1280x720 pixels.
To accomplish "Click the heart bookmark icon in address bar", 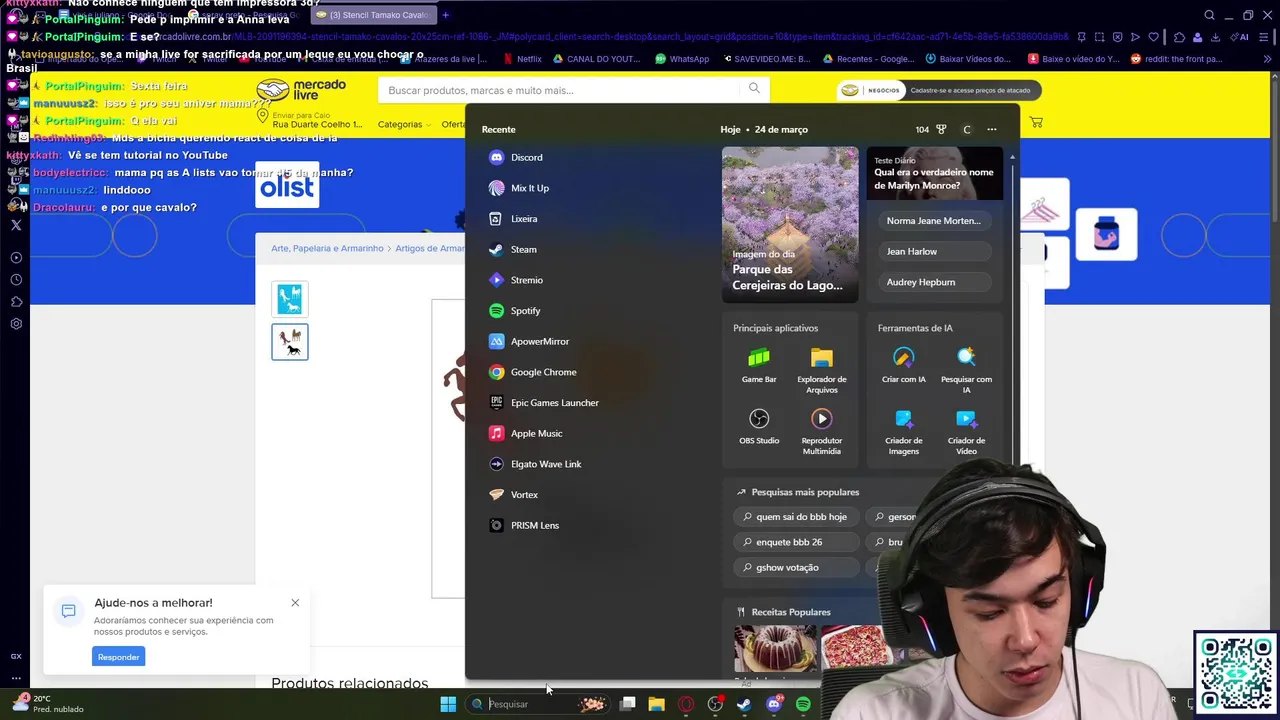I will tap(1153, 37).
